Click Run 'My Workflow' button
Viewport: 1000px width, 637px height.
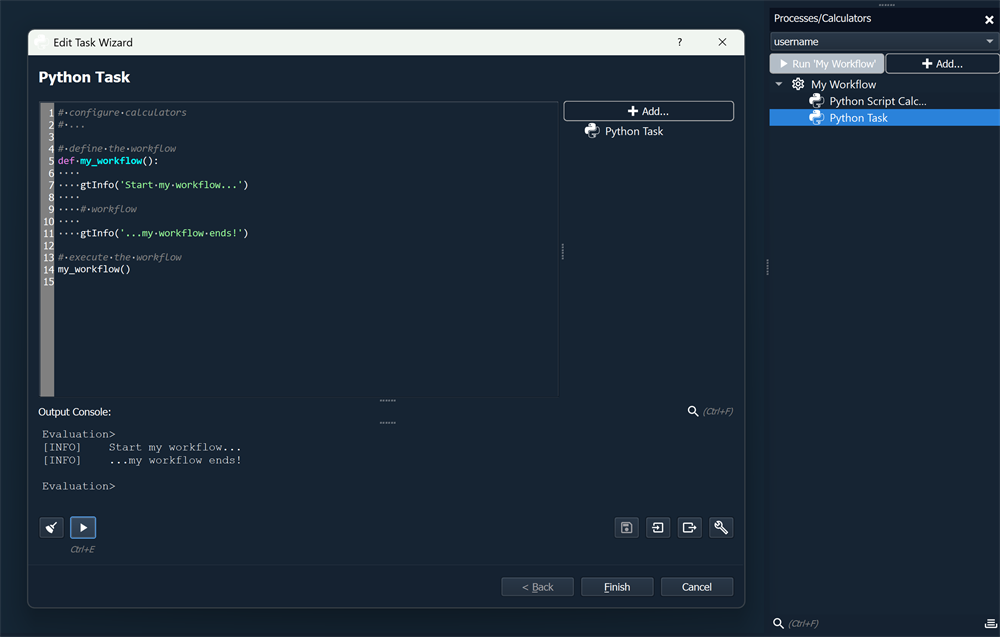point(827,64)
